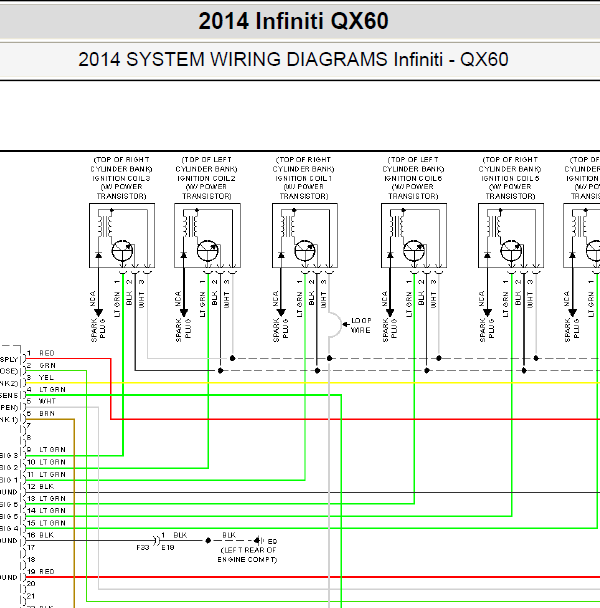
Task: Click pin label "13 LT GRN"
Action: click(46, 498)
